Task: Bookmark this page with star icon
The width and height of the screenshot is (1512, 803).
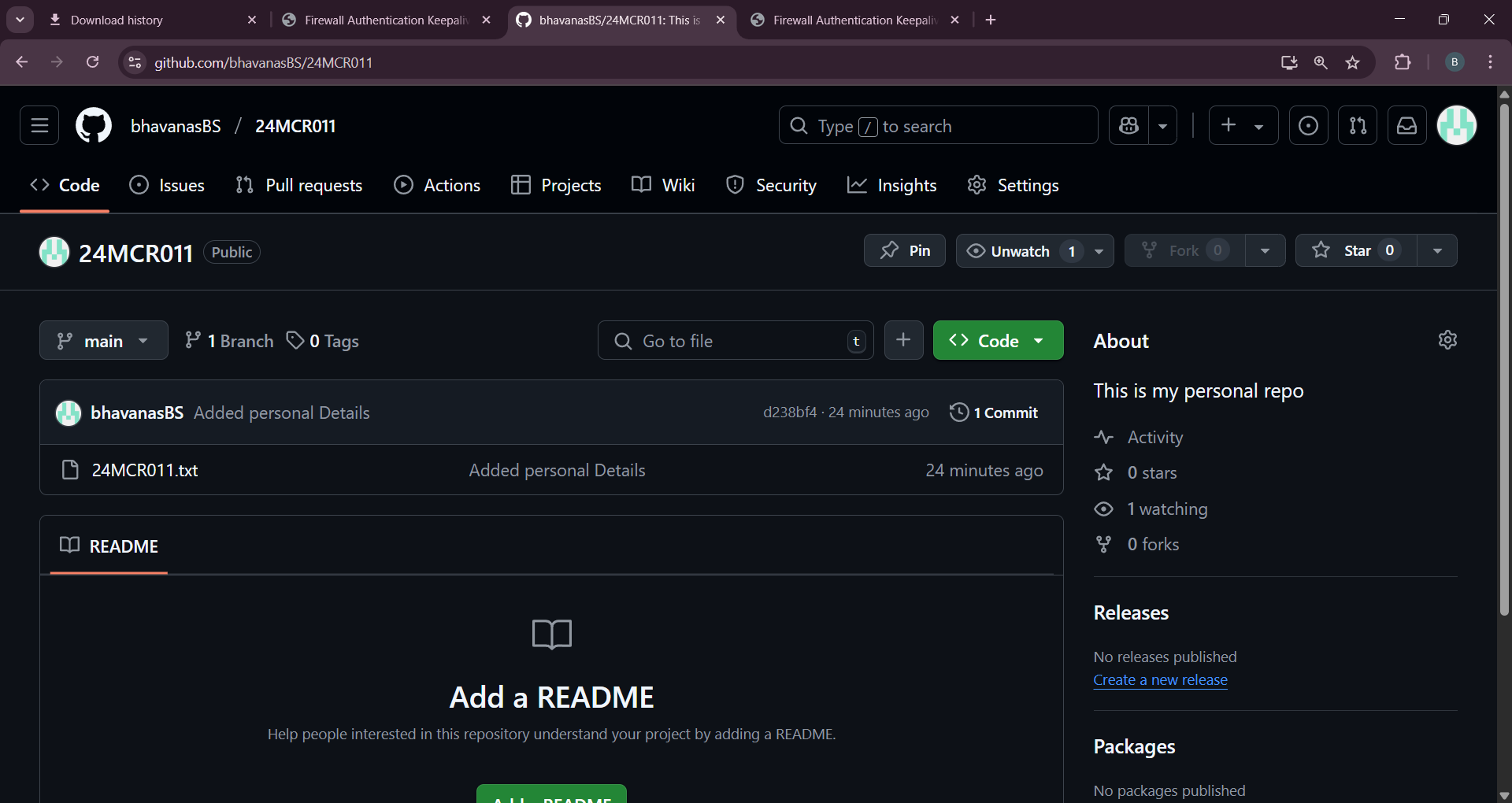Action: pyautogui.click(x=1352, y=62)
